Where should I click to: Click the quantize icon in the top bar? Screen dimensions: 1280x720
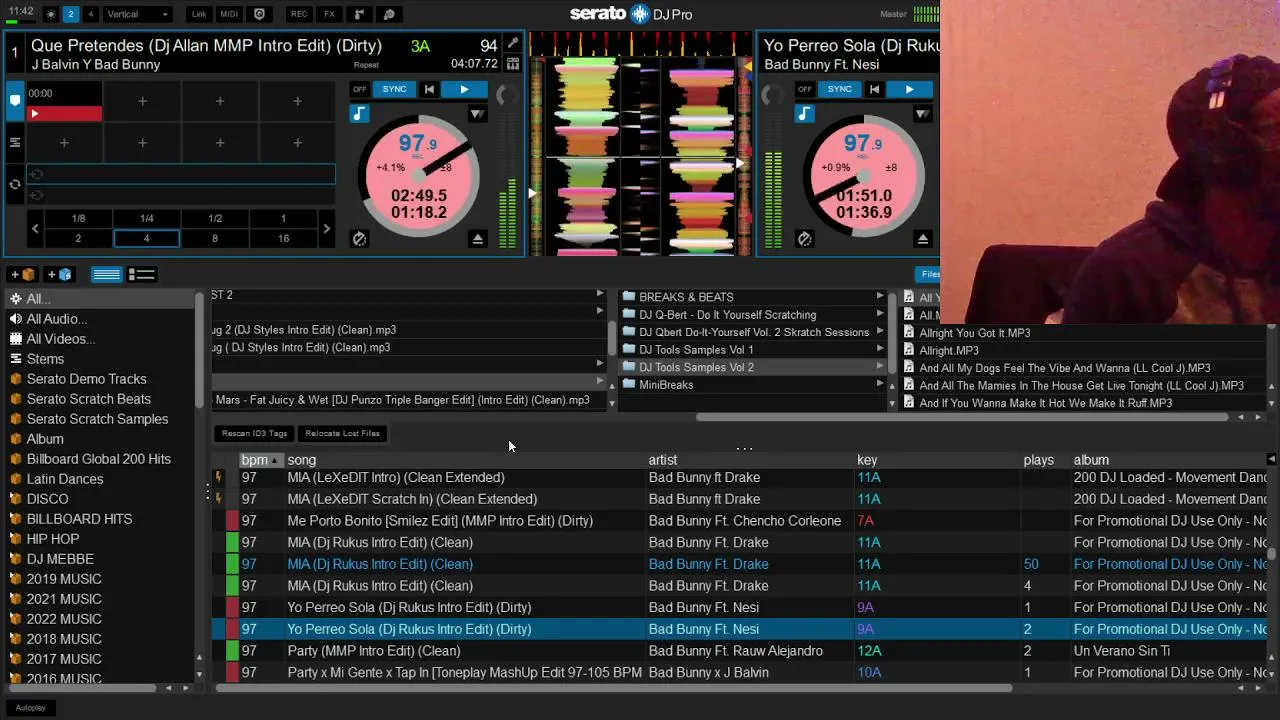pyautogui.click(x=260, y=14)
